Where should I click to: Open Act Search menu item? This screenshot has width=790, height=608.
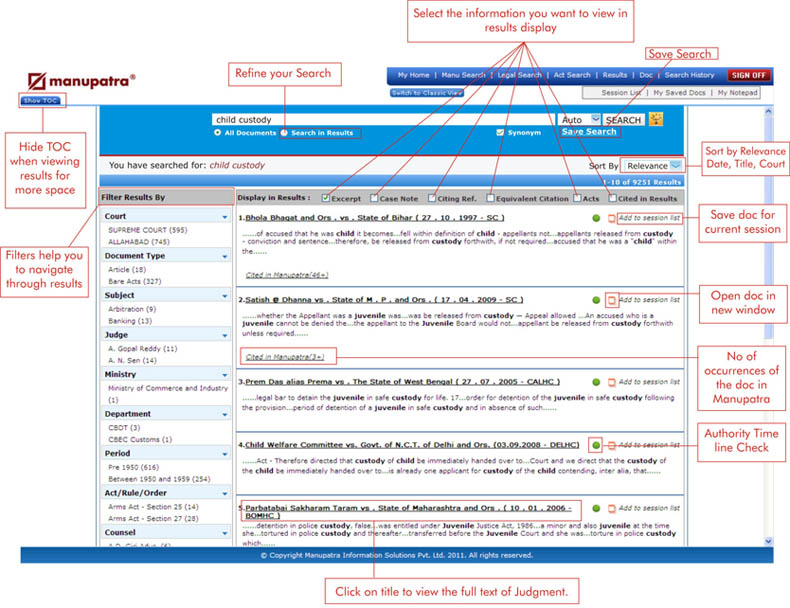point(572,75)
